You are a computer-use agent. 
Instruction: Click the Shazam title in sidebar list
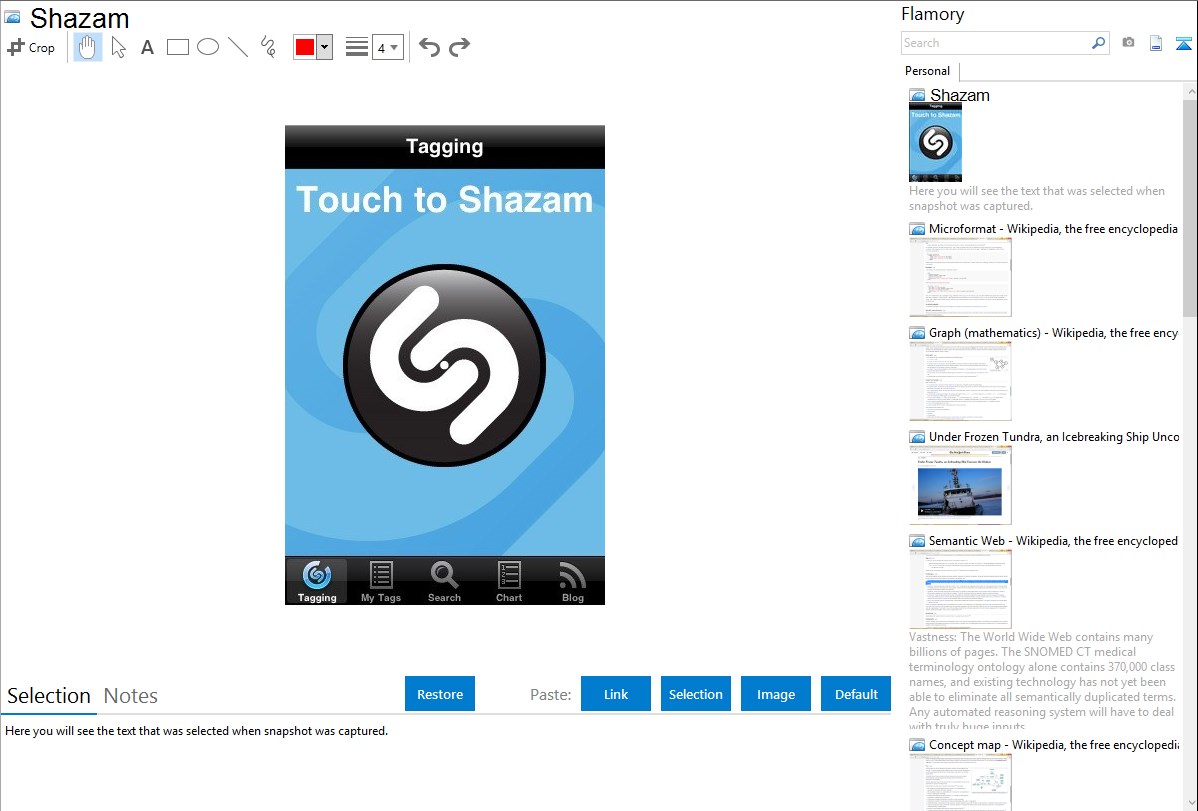tap(960, 96)
